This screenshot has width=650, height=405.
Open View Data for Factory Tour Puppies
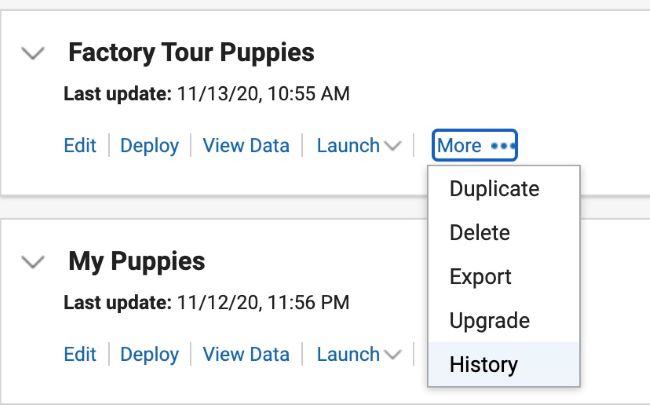pos(246,146)
